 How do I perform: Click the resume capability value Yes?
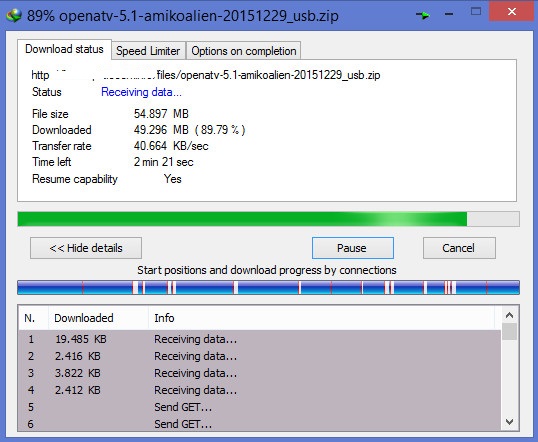(x=173, y=179)
